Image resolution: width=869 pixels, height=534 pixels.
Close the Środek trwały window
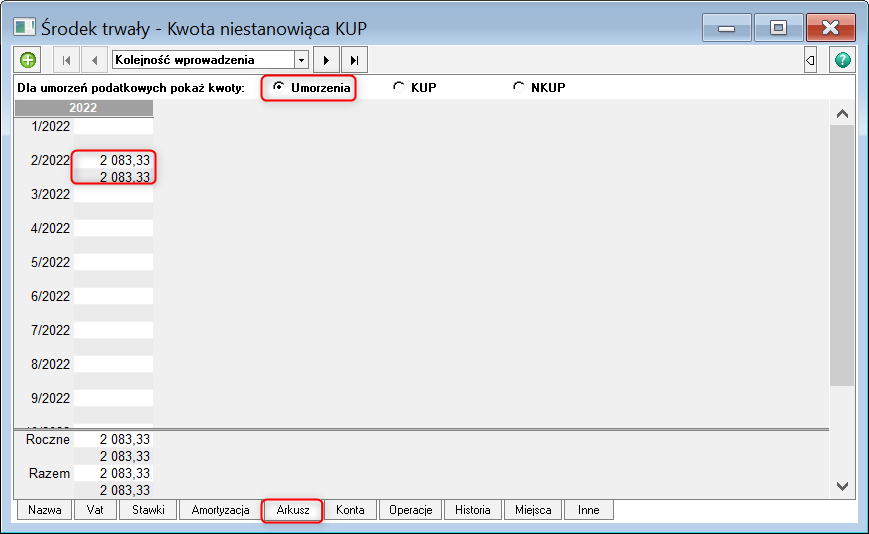[x=830, y=27]
